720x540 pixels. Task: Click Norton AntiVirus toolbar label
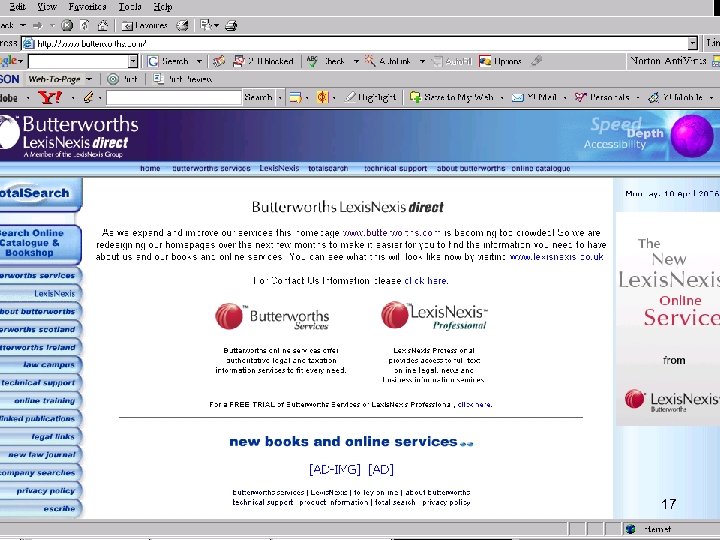pyautogui.click(x=668, y=61)
